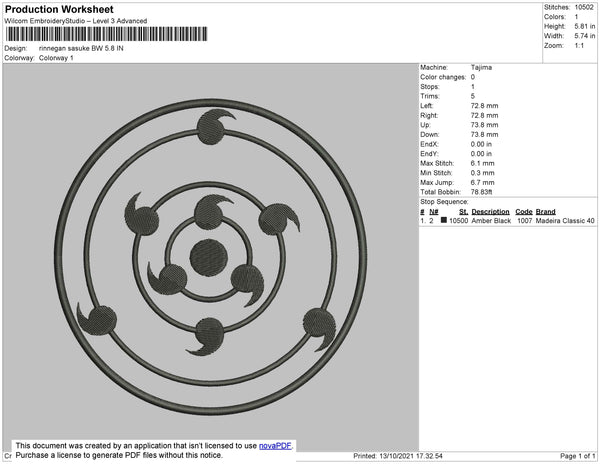Viewport: 600px width, 464px height.
Task: Click the Max Stitch value 6.1 mm
Action: coord(483,163)
